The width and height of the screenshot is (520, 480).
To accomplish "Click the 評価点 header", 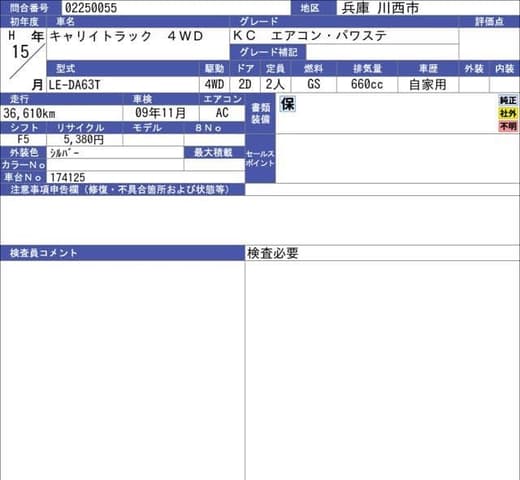I will tap(489, 22).
